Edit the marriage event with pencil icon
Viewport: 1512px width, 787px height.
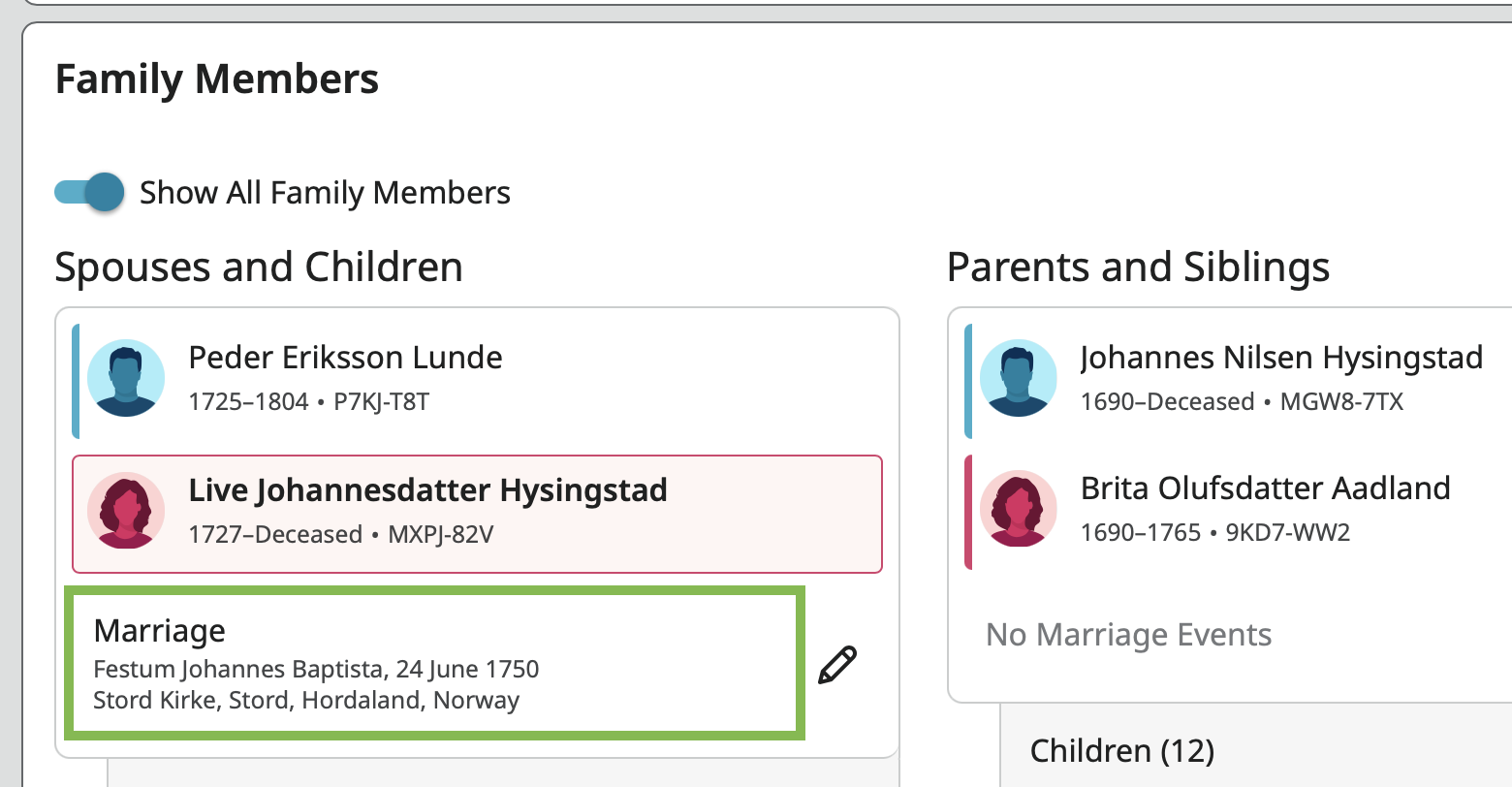(x=837, y=666)
